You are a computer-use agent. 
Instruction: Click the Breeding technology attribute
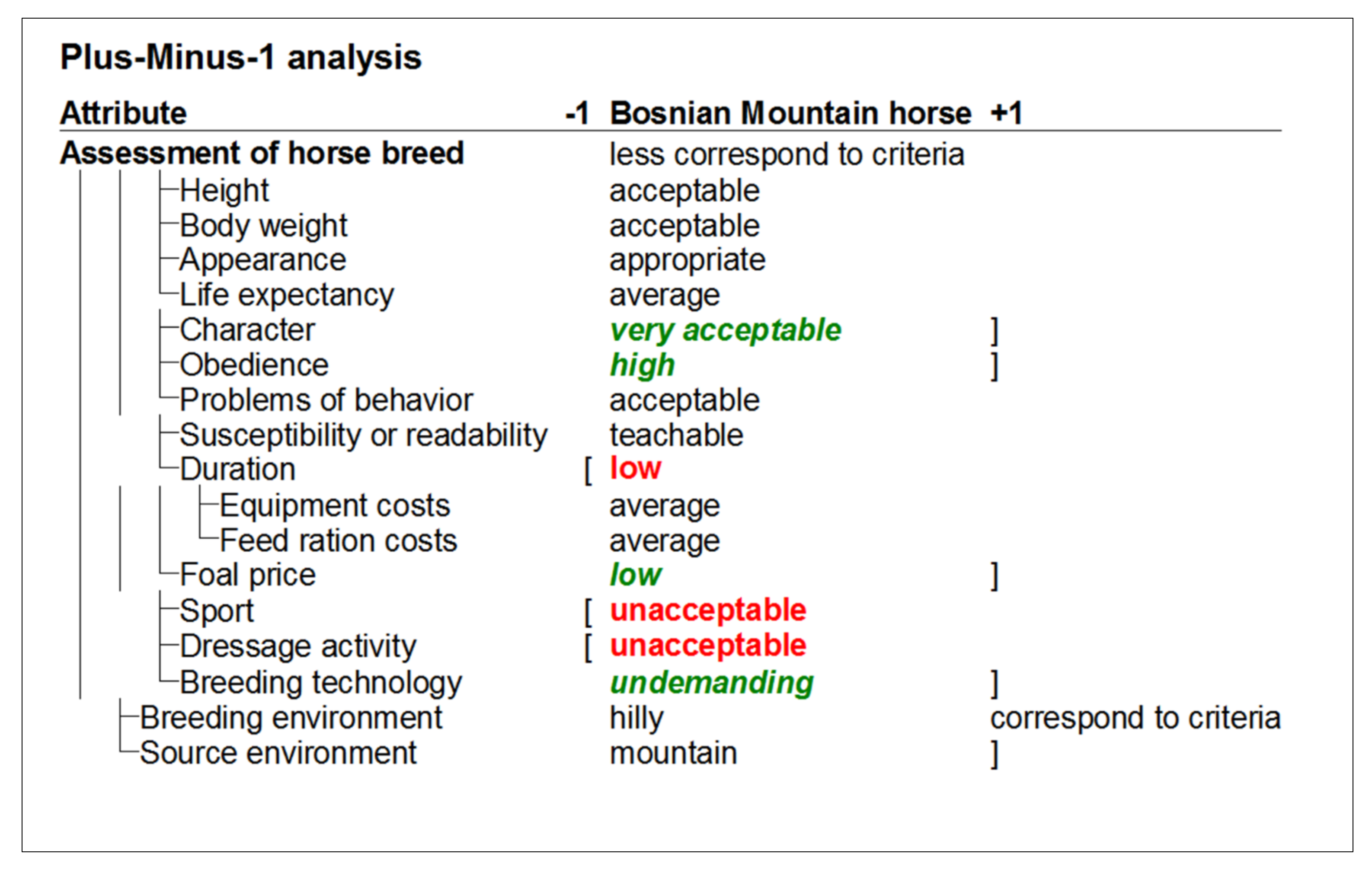coord(321,683)
